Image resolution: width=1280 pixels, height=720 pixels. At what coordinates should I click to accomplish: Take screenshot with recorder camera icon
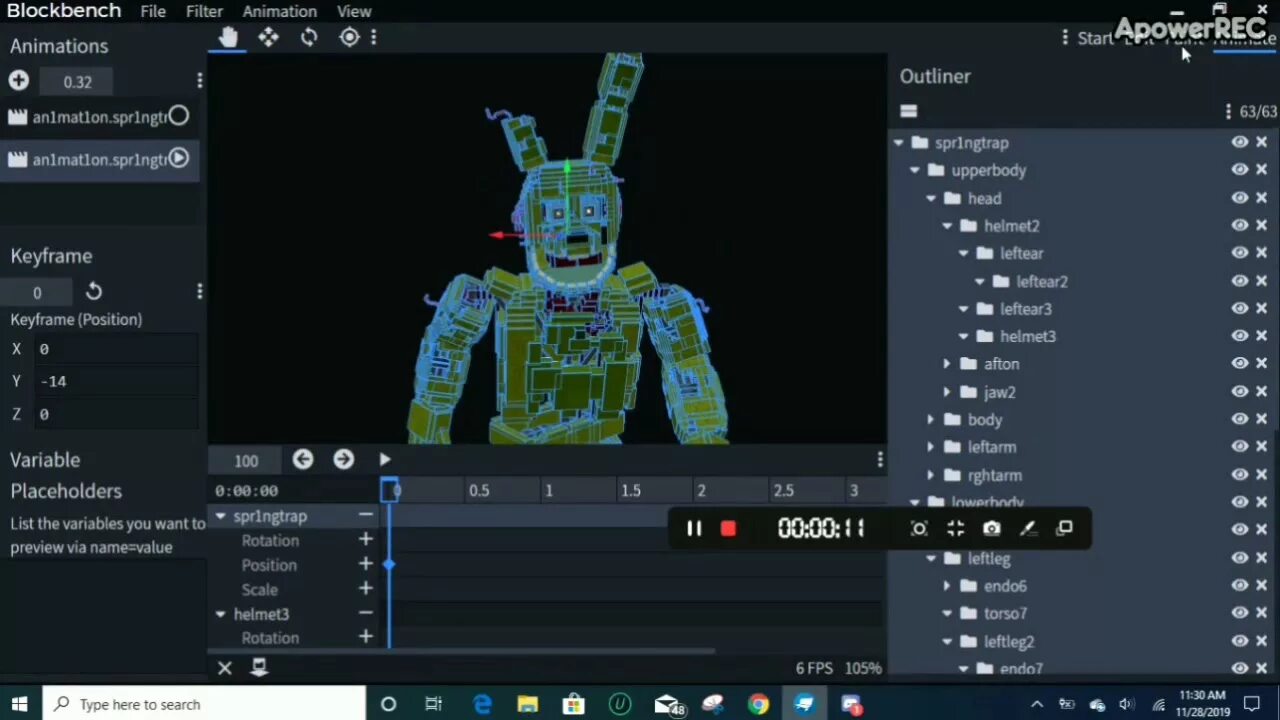(991, 529)
